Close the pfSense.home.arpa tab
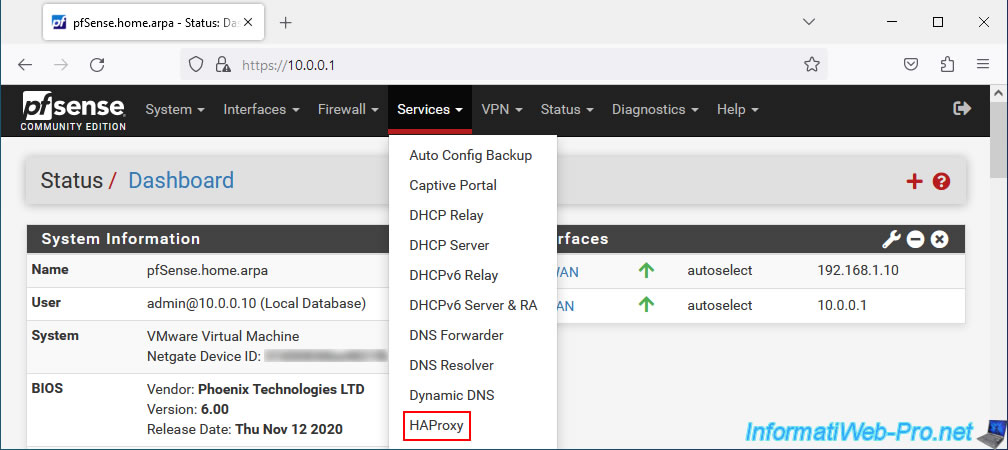The width and height of the screenshot is (1008, 450). coord(248,22)
